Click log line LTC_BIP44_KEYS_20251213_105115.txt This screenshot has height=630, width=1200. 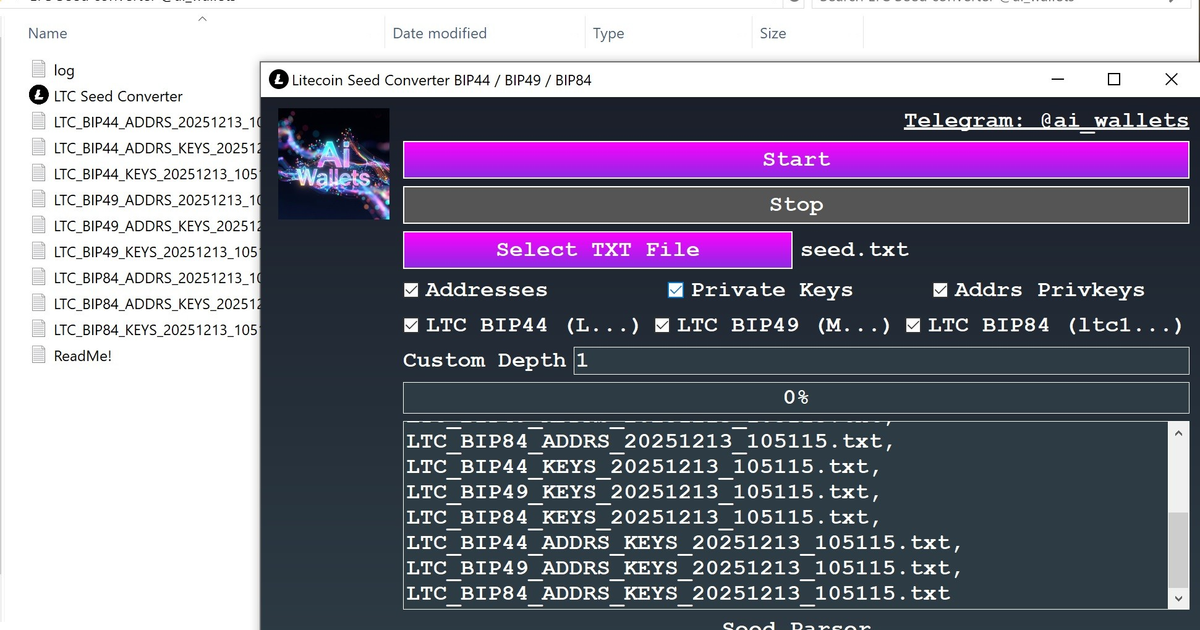tap(644, 466)
